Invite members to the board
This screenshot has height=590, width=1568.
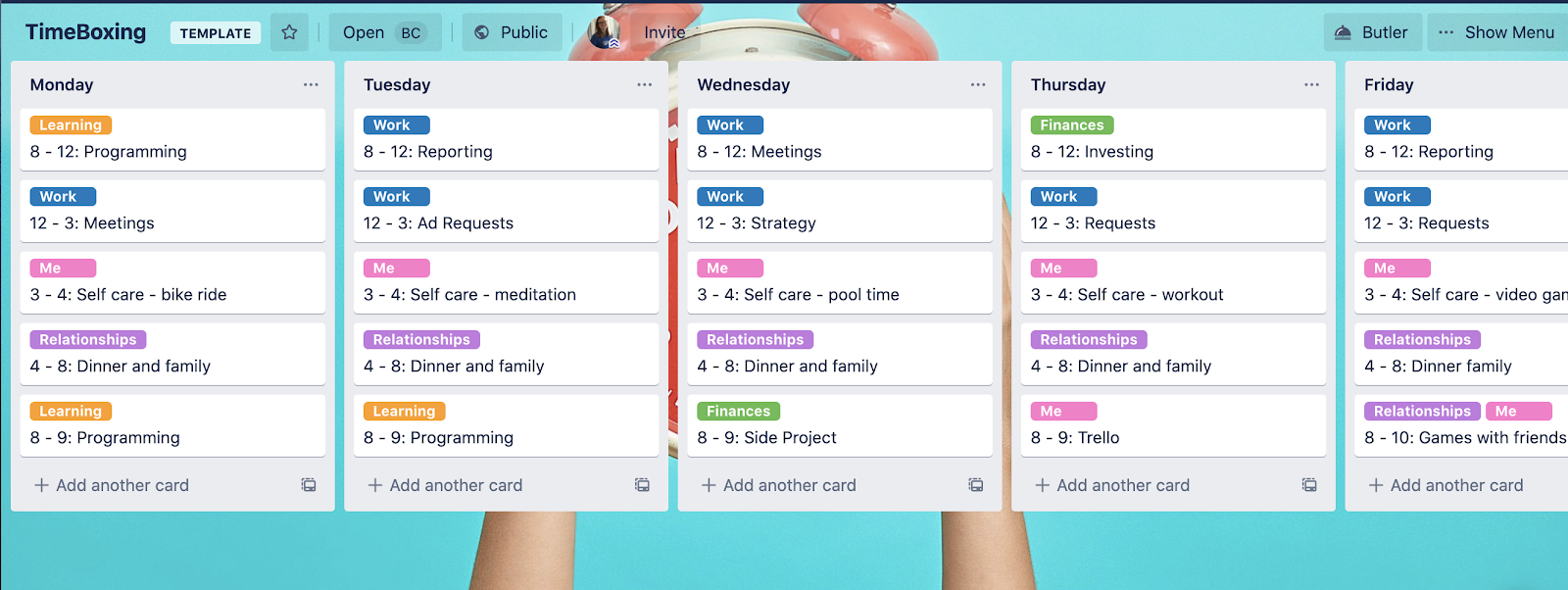coord(664,32)
